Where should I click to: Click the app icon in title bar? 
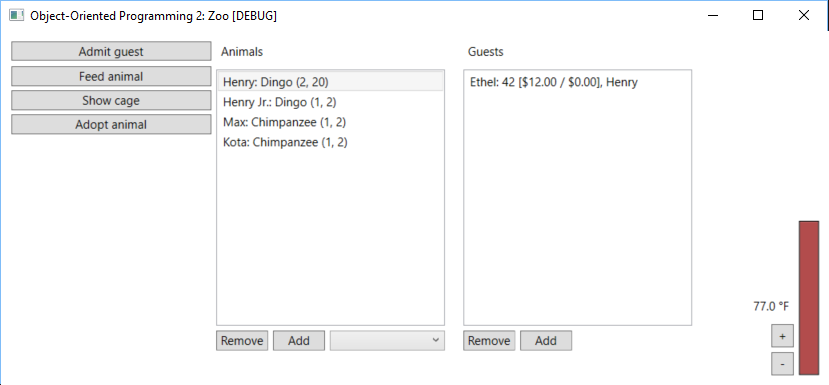[x=16, y=15]
